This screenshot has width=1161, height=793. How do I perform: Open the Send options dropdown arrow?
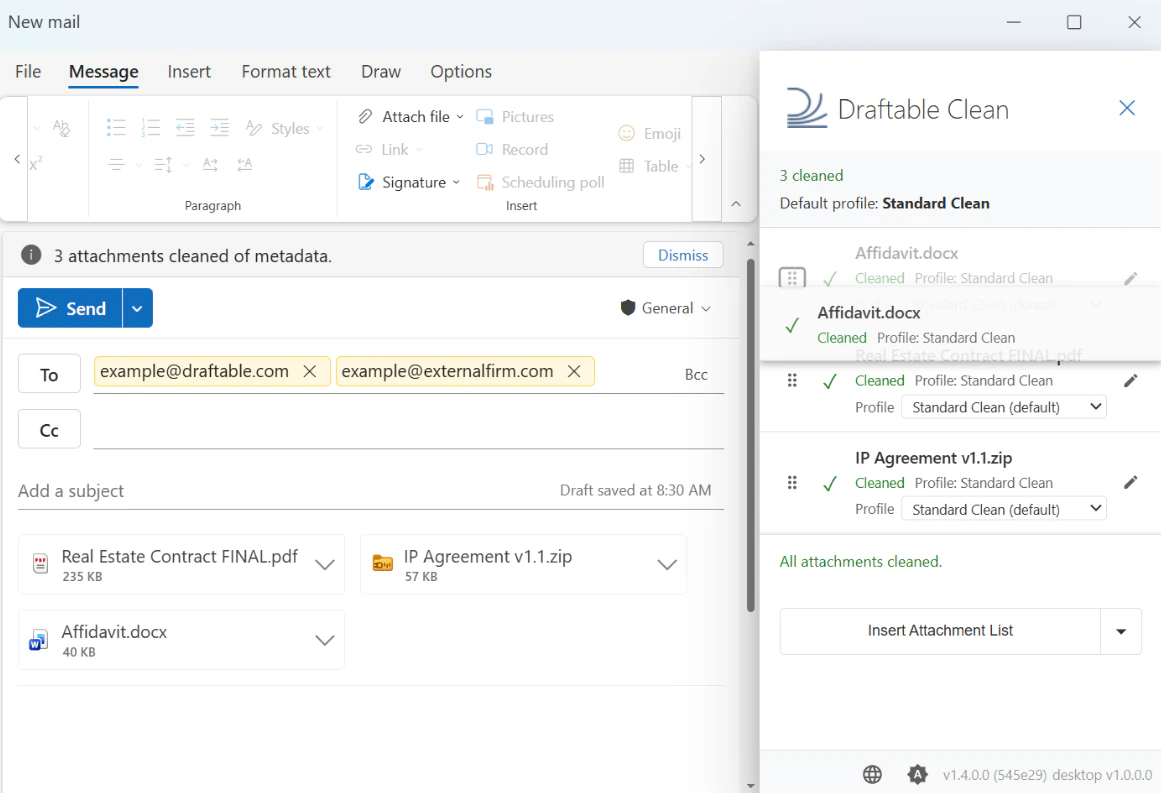(137, 308)
